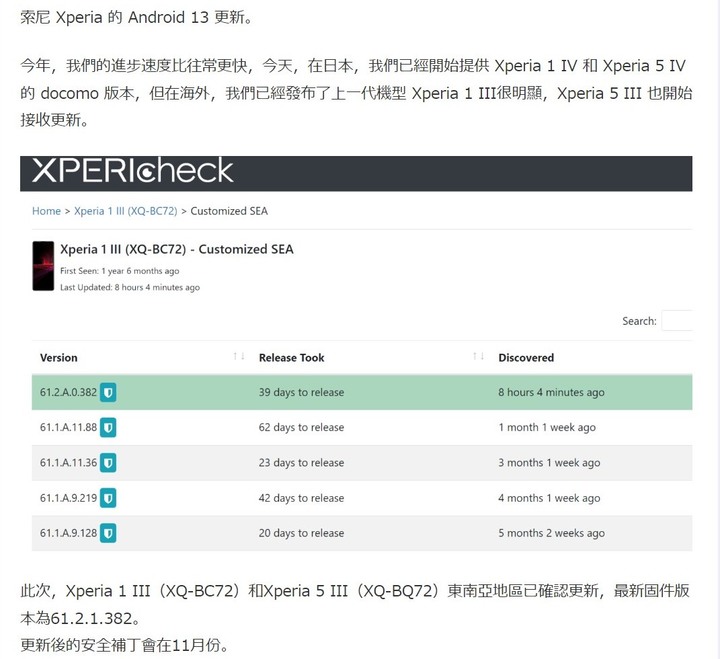Click the 'First Seen: 1 year 6 months ago' text
The height and width of the screenshot is (659, 720).
(119, 271)
